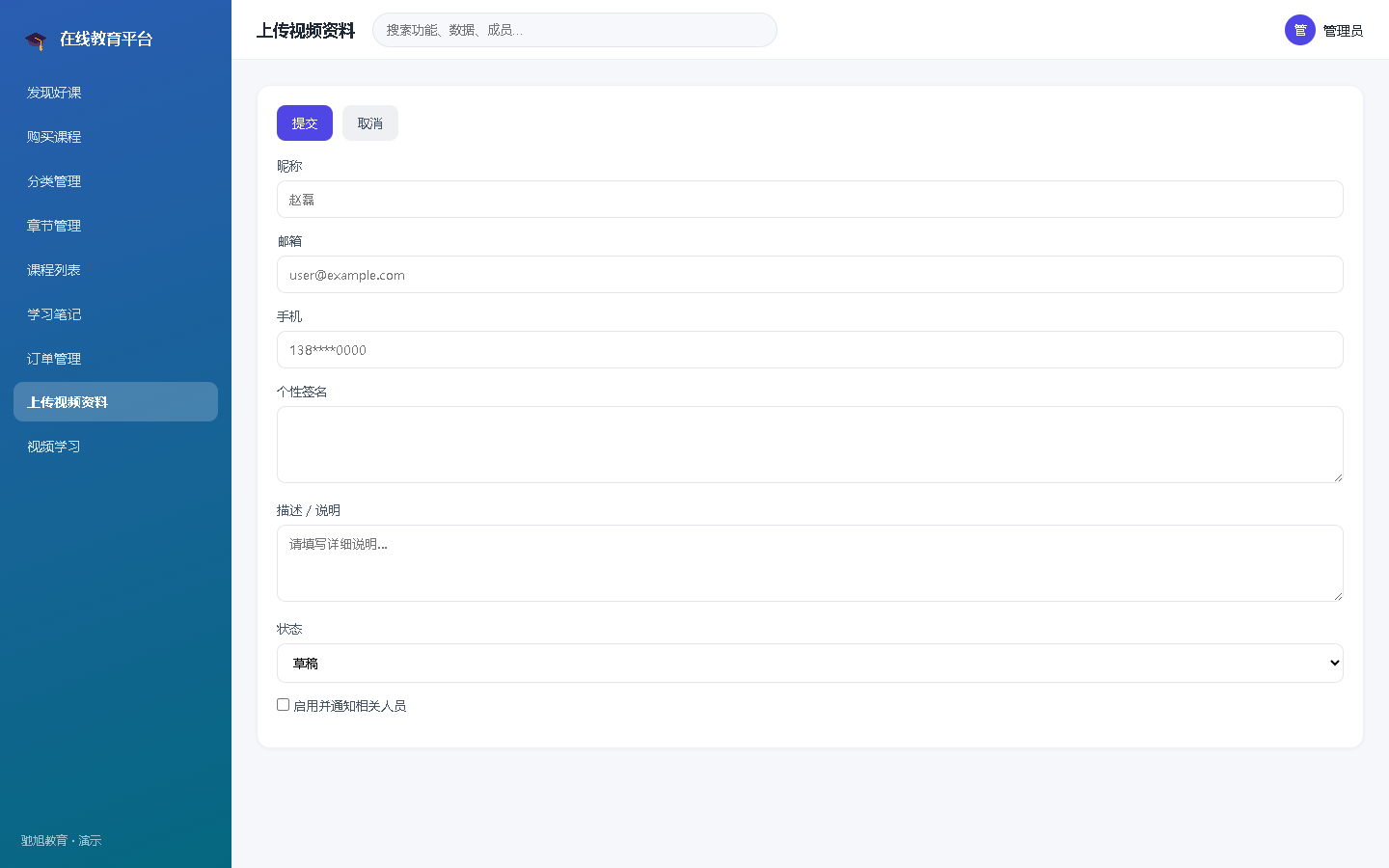Click the 在线教育平台 title text
1389x868 pixels.
(106, 39)
